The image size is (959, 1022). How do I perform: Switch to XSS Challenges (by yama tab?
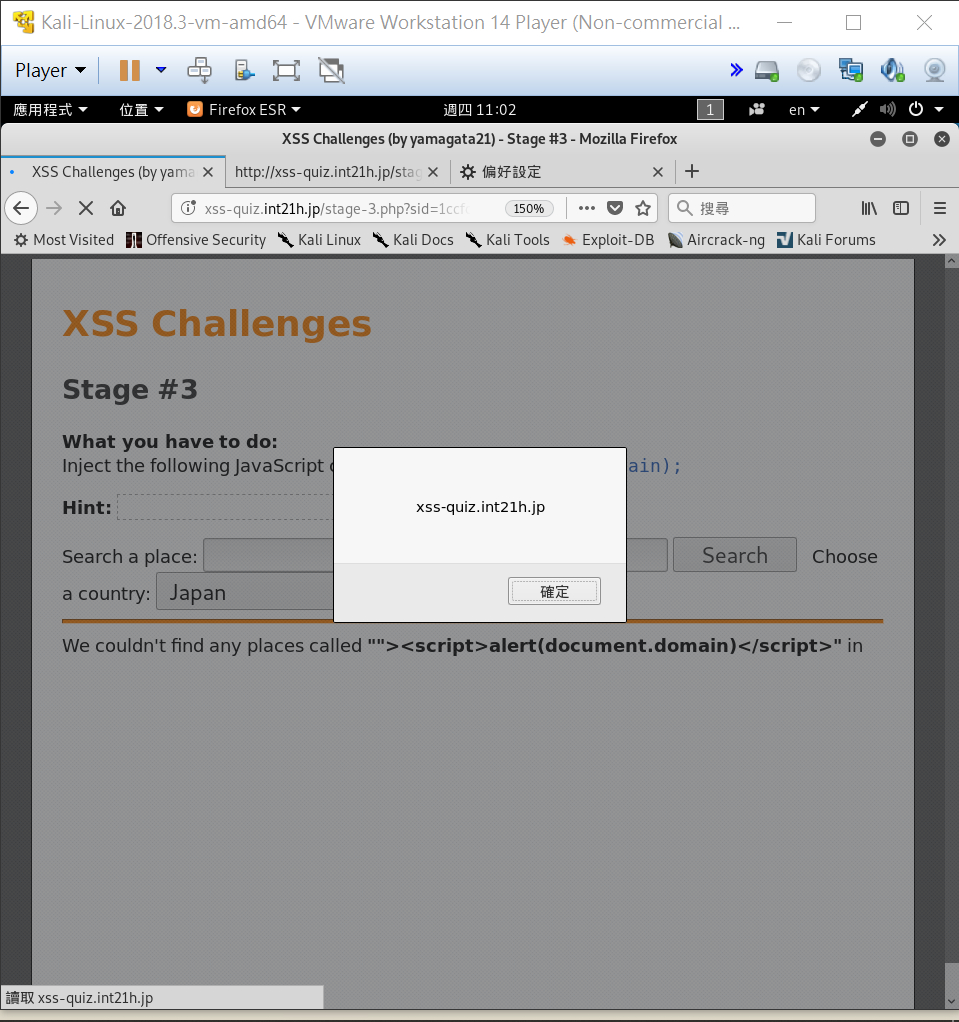tap(113, 172)
